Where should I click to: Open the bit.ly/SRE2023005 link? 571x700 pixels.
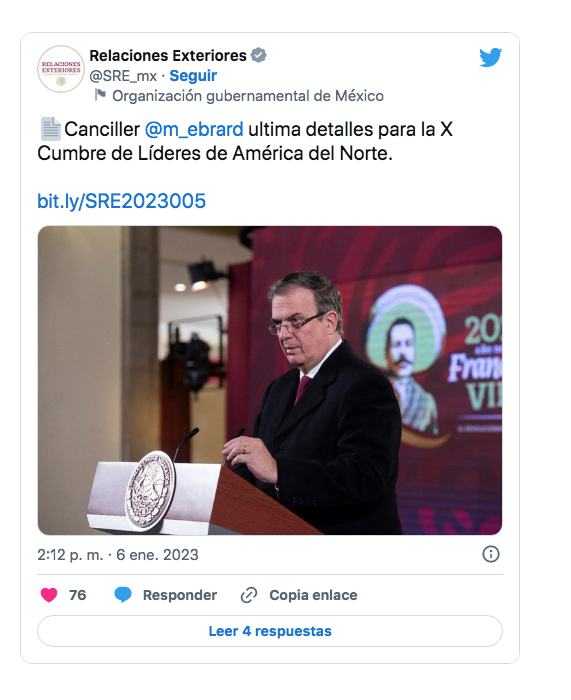(121, 201)
